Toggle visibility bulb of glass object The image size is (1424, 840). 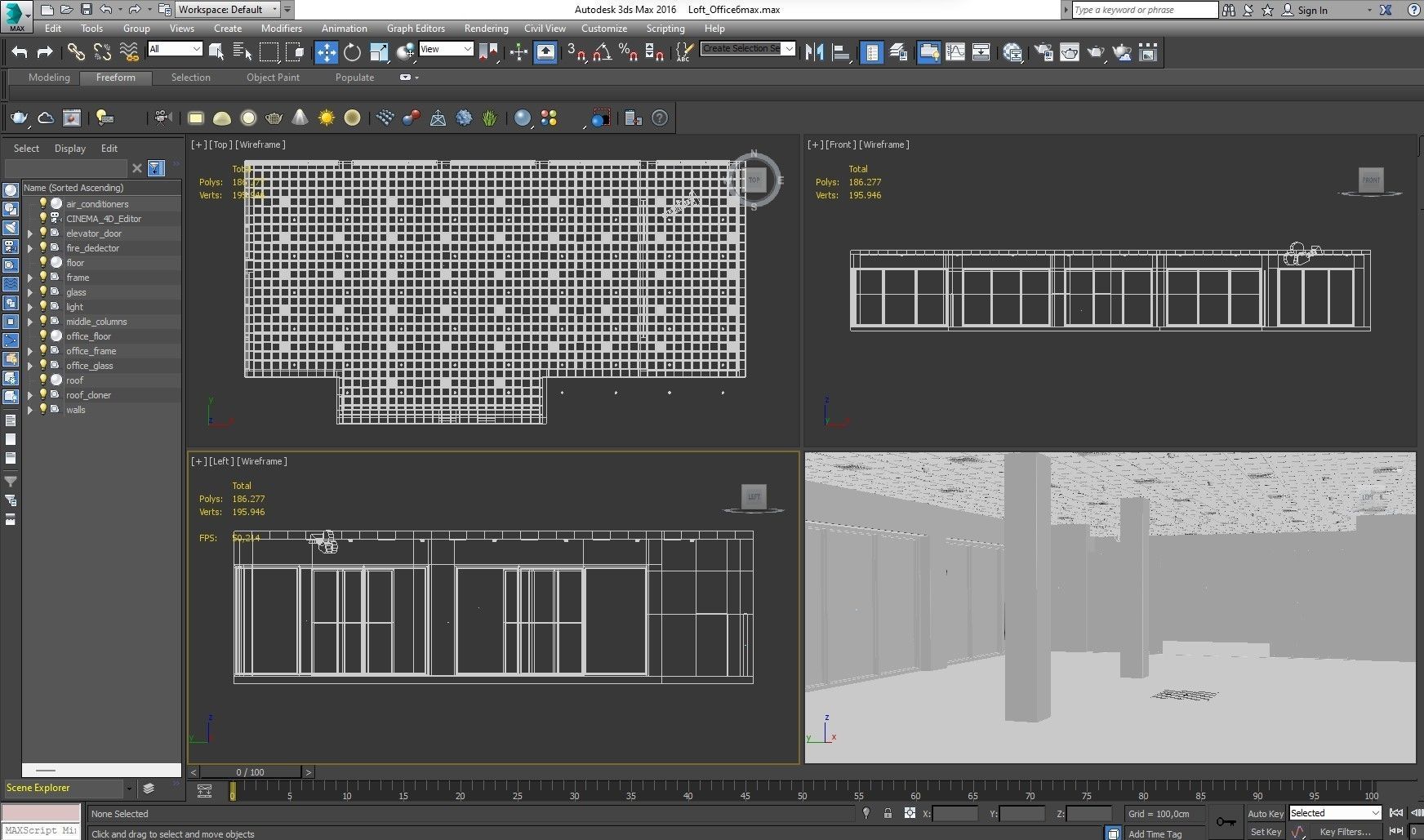[43, 292]
